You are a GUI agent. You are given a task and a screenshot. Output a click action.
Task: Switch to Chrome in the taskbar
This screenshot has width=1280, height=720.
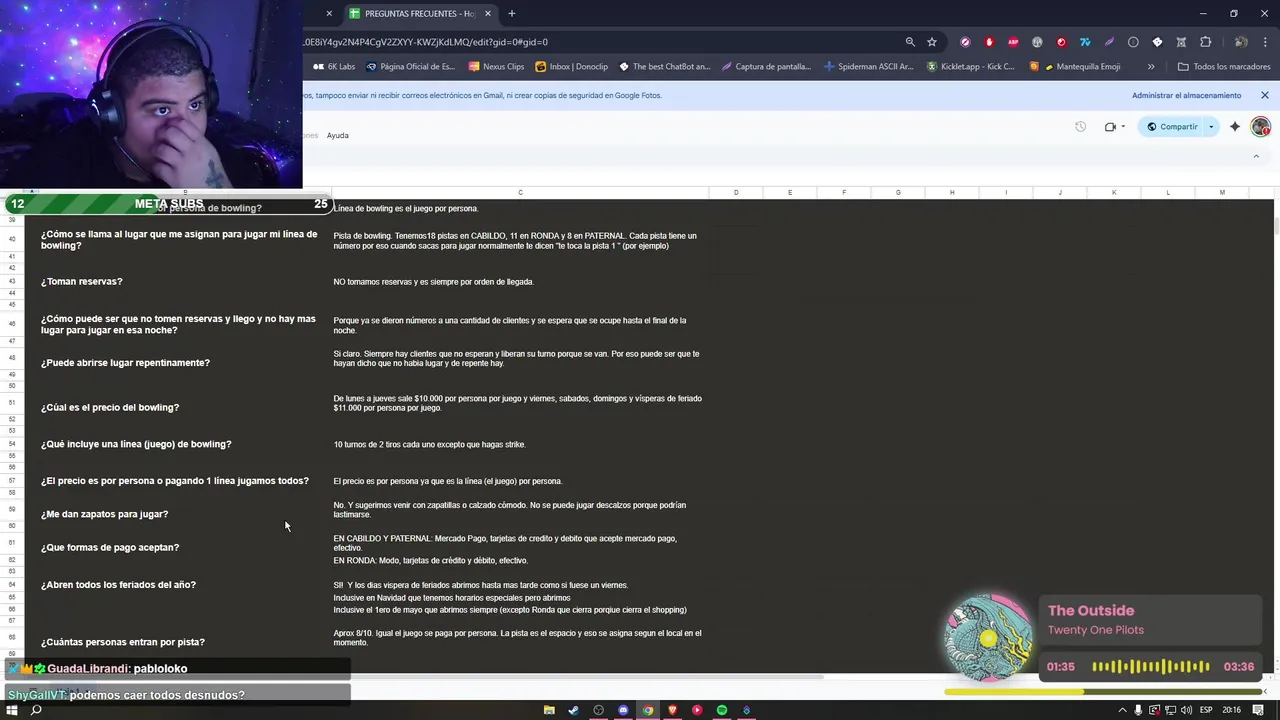(x=648, y=710)
